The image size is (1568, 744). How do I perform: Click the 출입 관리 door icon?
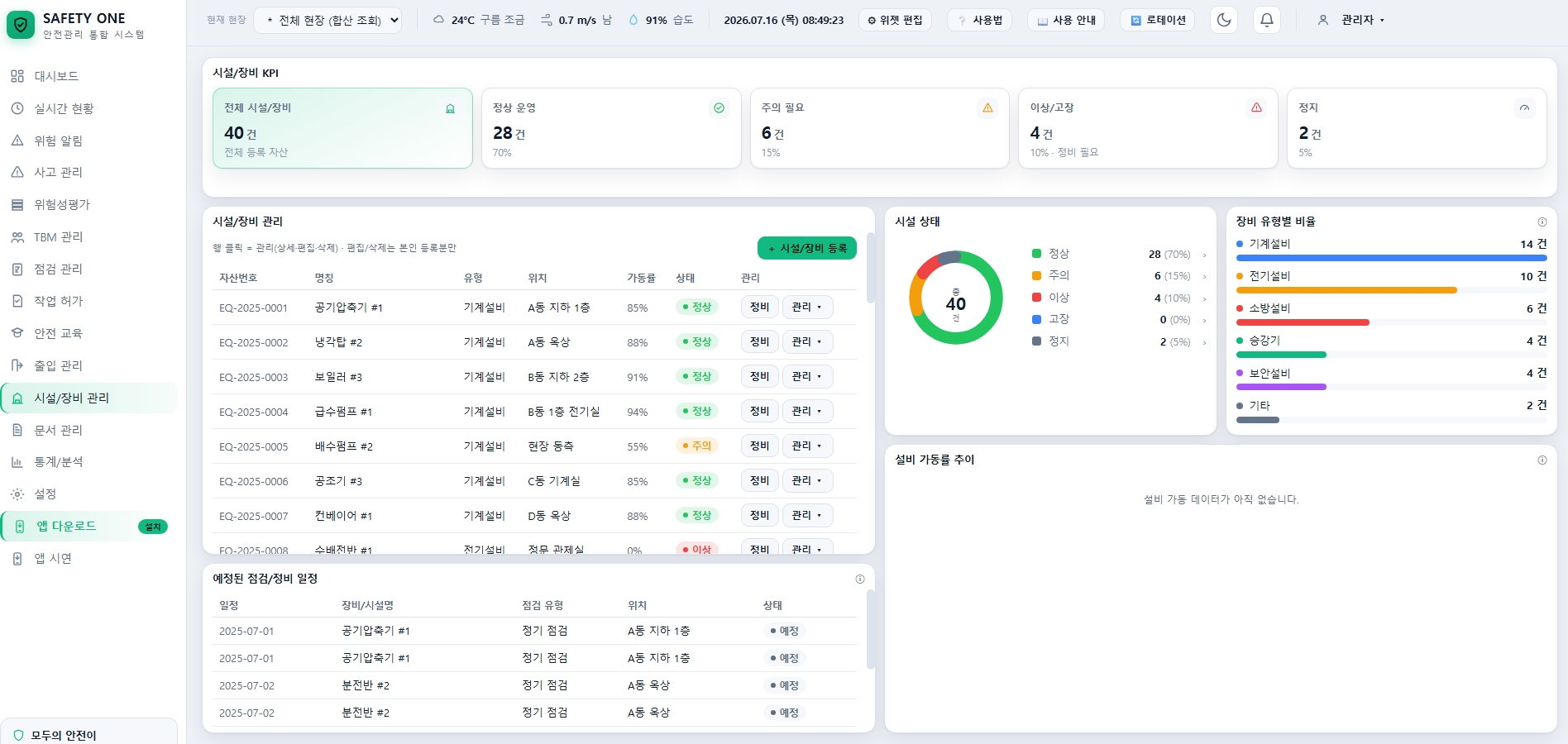pos(17,365)
